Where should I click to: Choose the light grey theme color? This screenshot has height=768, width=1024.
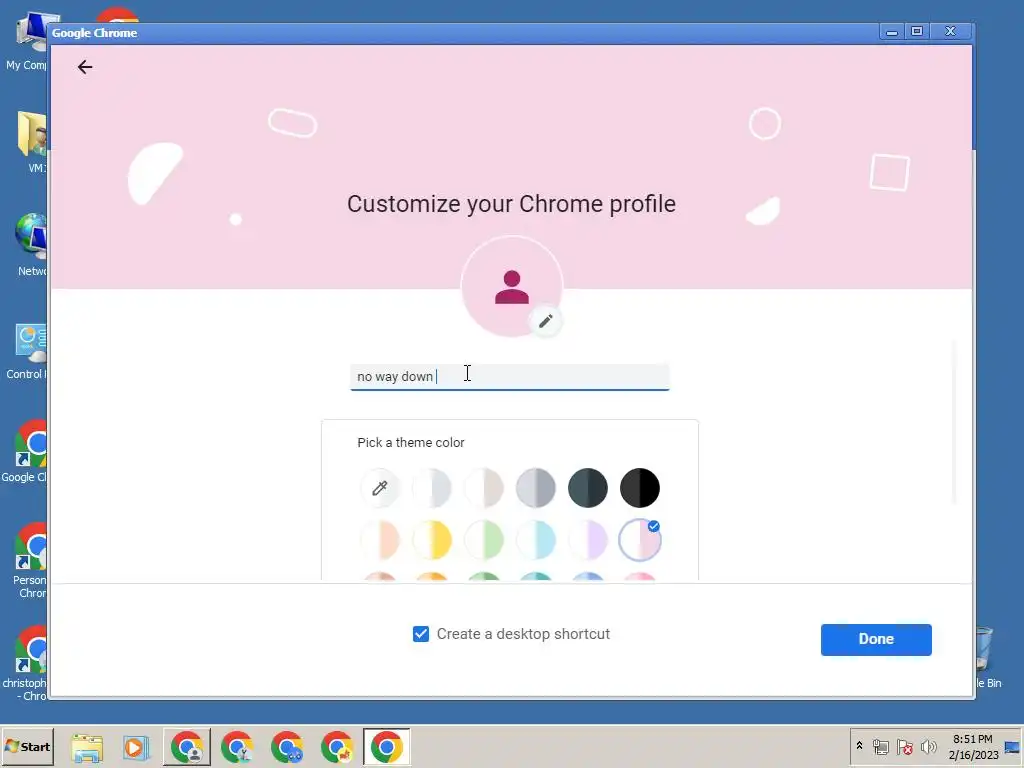[x=432, y=488]
